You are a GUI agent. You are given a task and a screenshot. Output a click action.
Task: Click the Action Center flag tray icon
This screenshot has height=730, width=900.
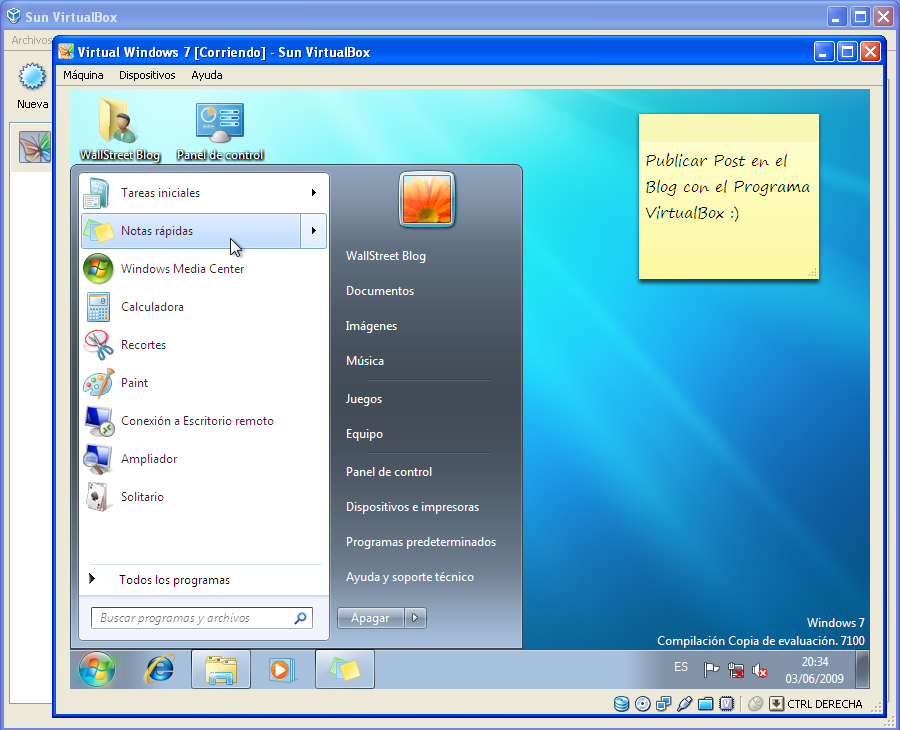[x=711, y=670]
